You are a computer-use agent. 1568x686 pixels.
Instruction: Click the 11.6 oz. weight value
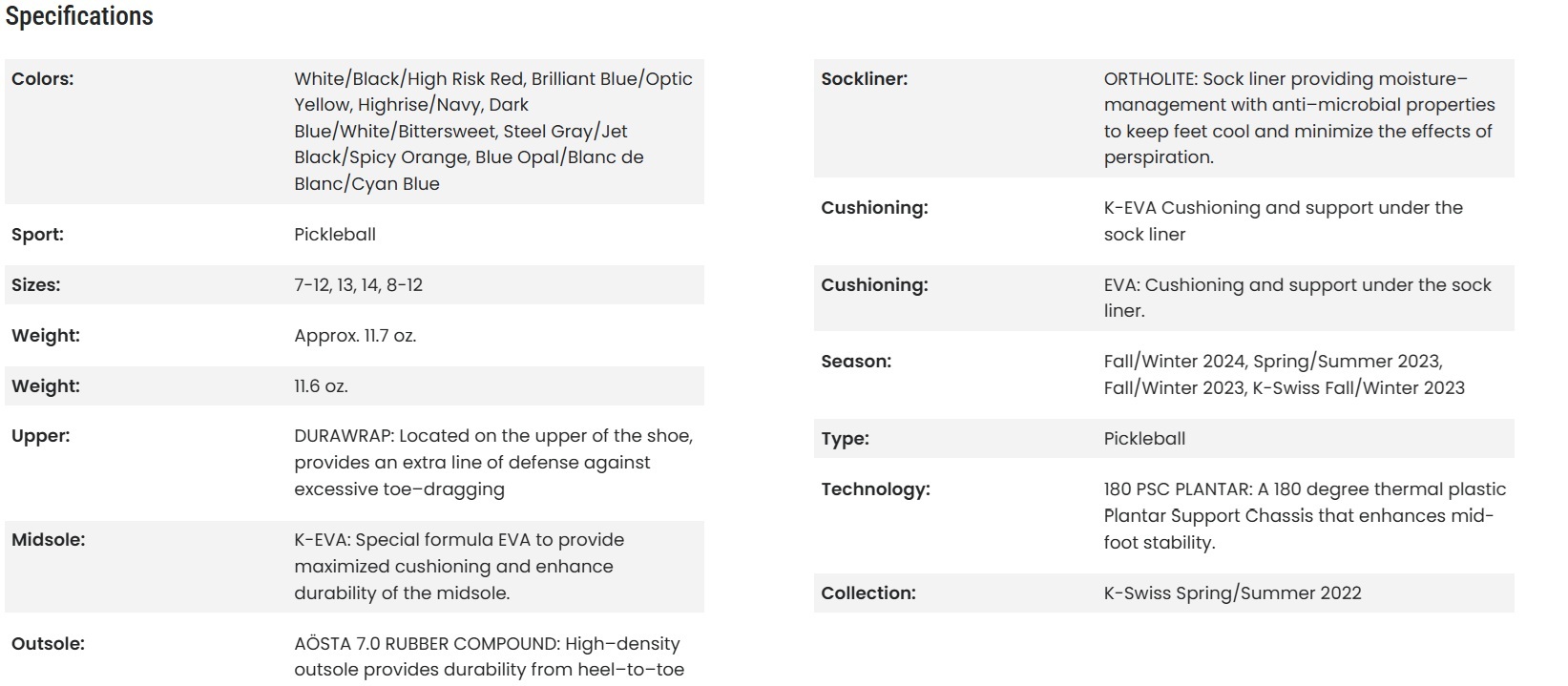[x=321, y=386]
